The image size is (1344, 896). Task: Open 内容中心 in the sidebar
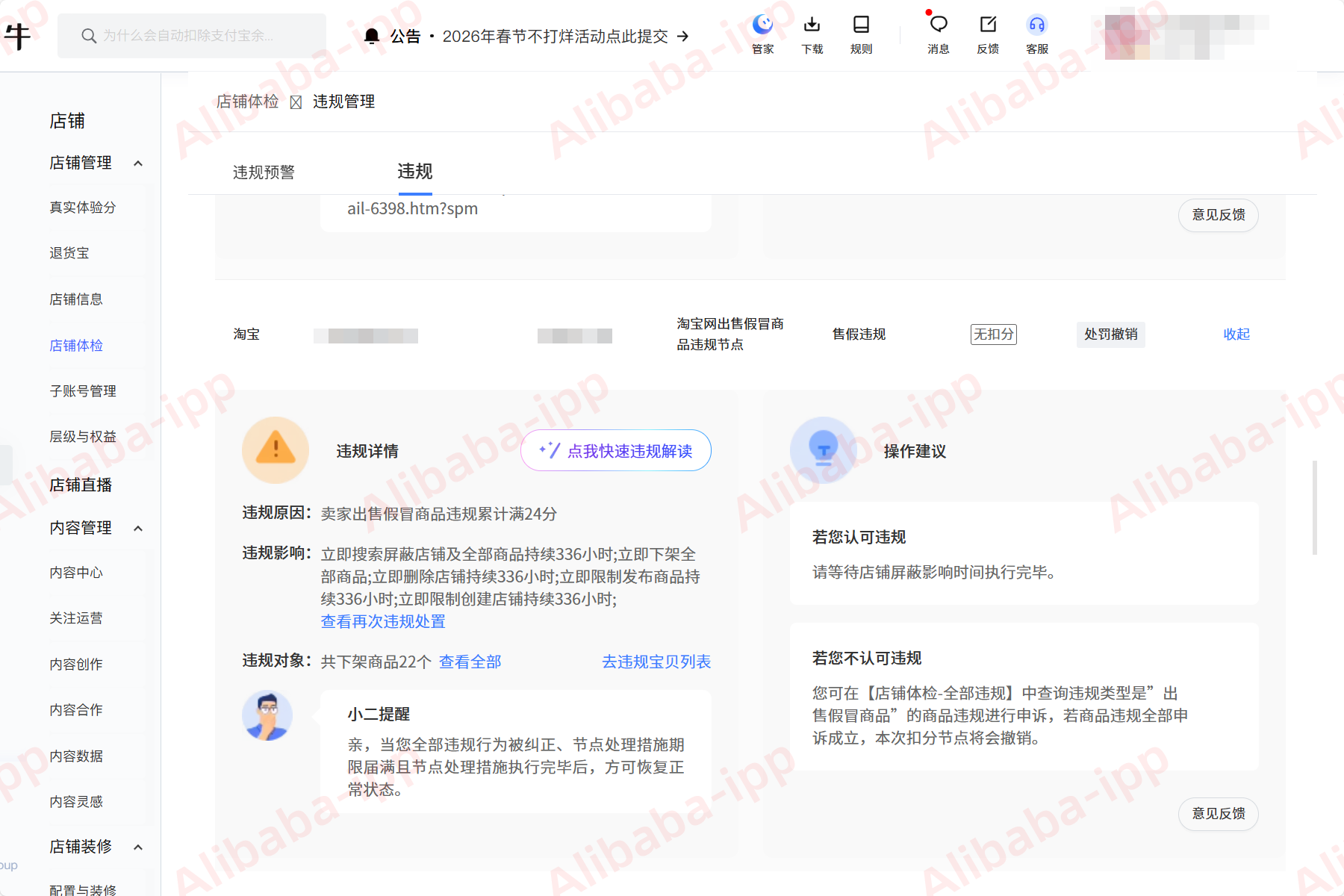click(x=76, y=573)
